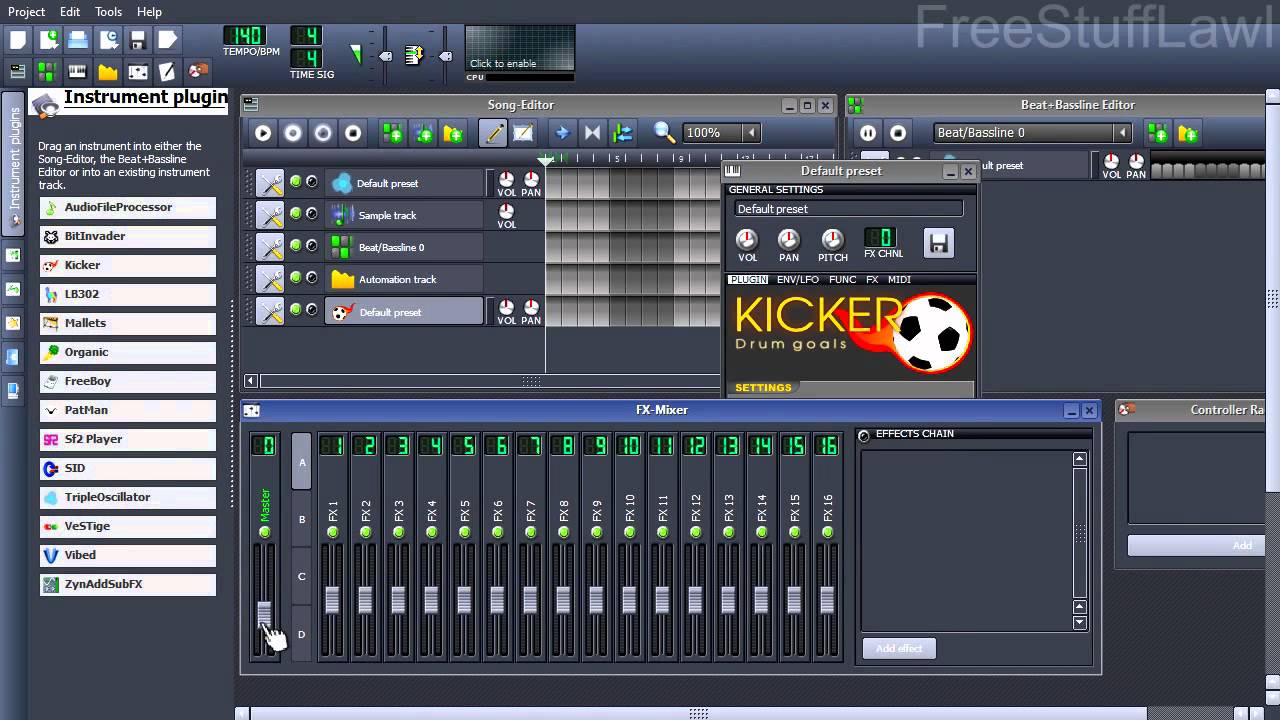Screen dimensions: 1280x720
Task: Save the current project with floppy icon
Action: click(138, 40)
